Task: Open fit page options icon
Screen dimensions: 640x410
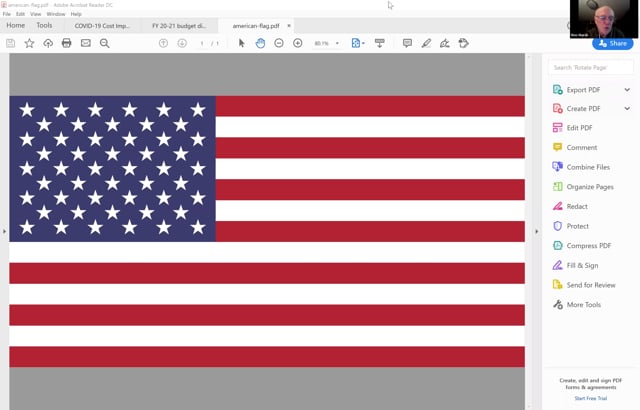Action: [x=358, y=43]
